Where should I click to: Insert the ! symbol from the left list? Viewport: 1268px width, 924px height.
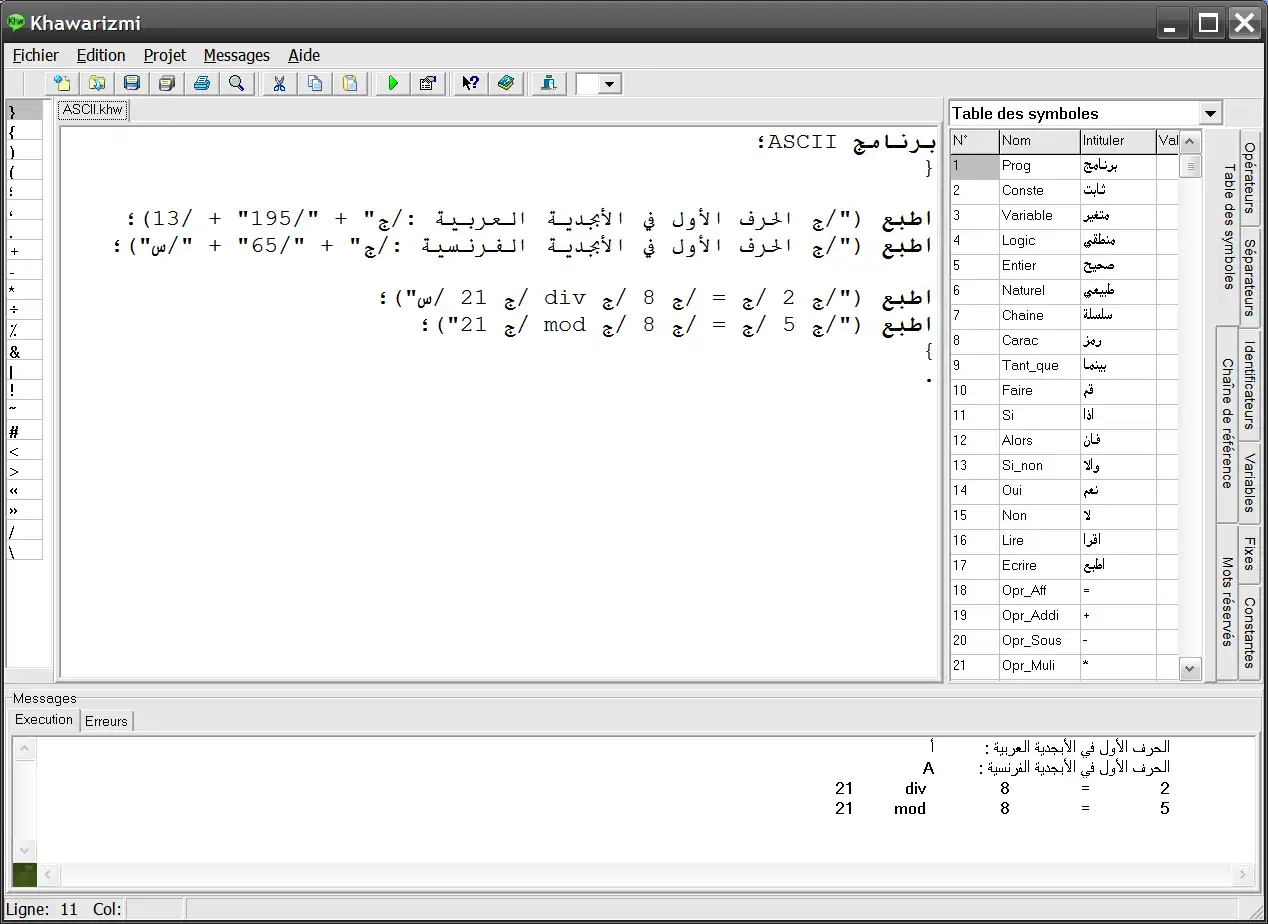pyautogui.click(x=24, y=391)
